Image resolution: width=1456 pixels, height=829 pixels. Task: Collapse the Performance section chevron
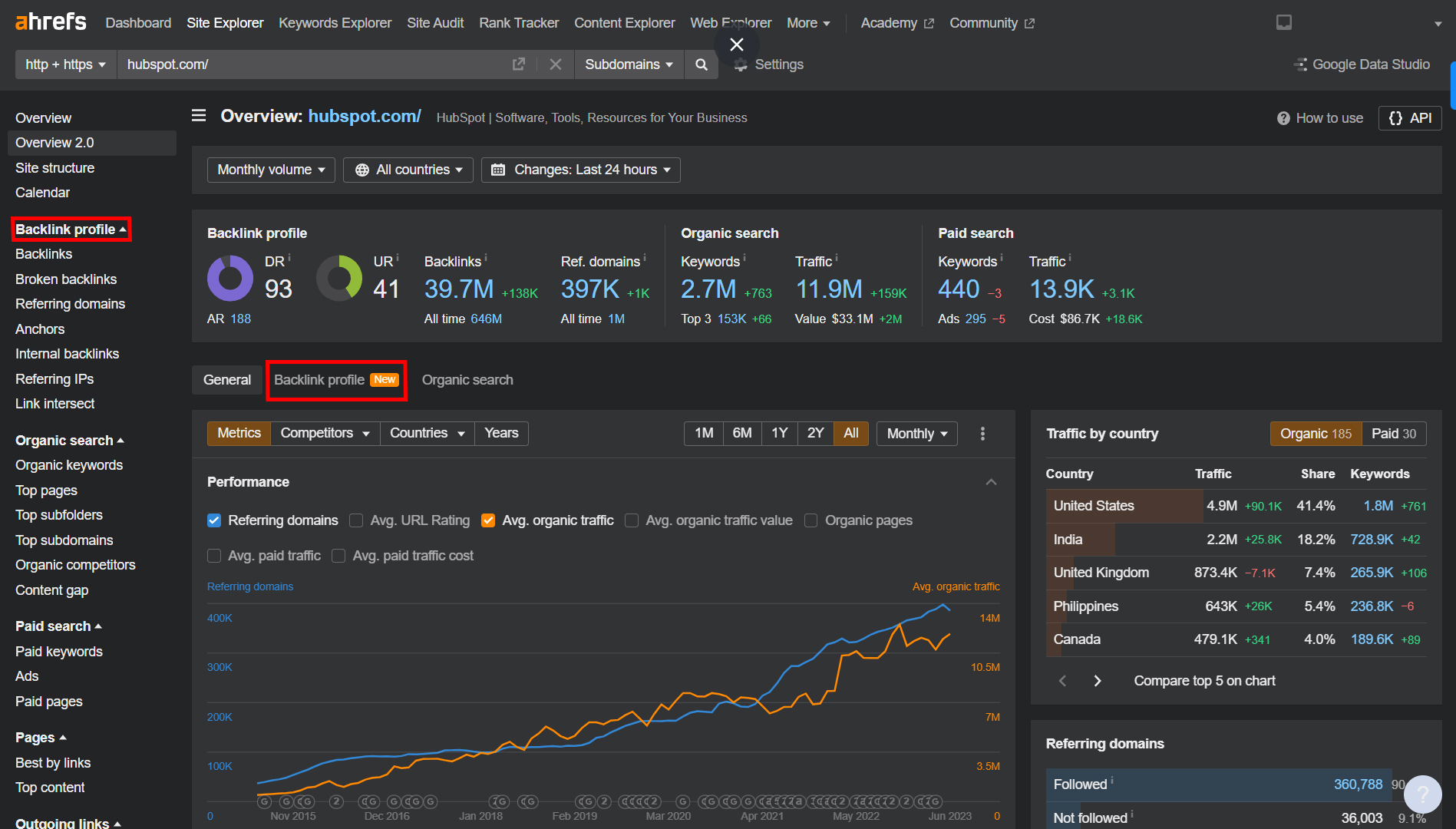991,482
